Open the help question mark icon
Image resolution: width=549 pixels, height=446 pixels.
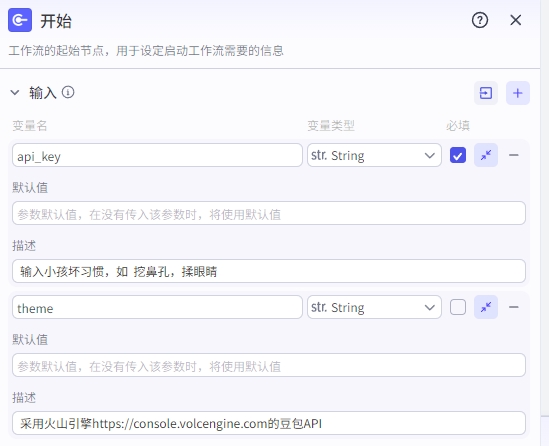pyautogui.click(x=480, y=20)
